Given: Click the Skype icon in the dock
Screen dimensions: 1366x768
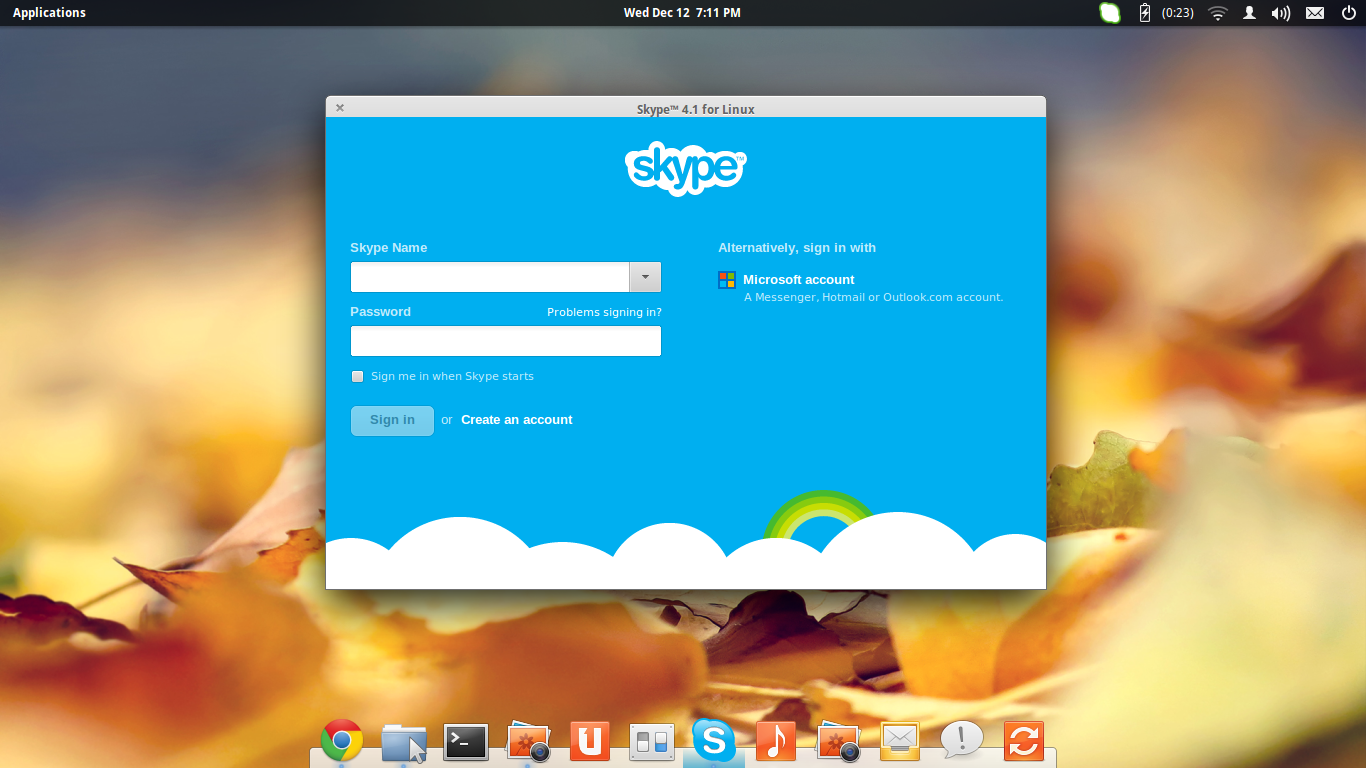Looking at the screenshot, I should (x=714, y=741).
